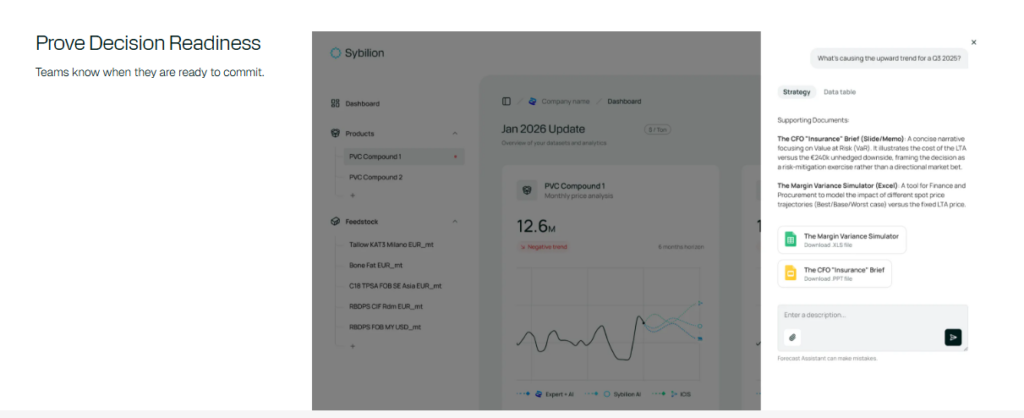Download The CFO "Insurance" Brief file

click(846, 274)
